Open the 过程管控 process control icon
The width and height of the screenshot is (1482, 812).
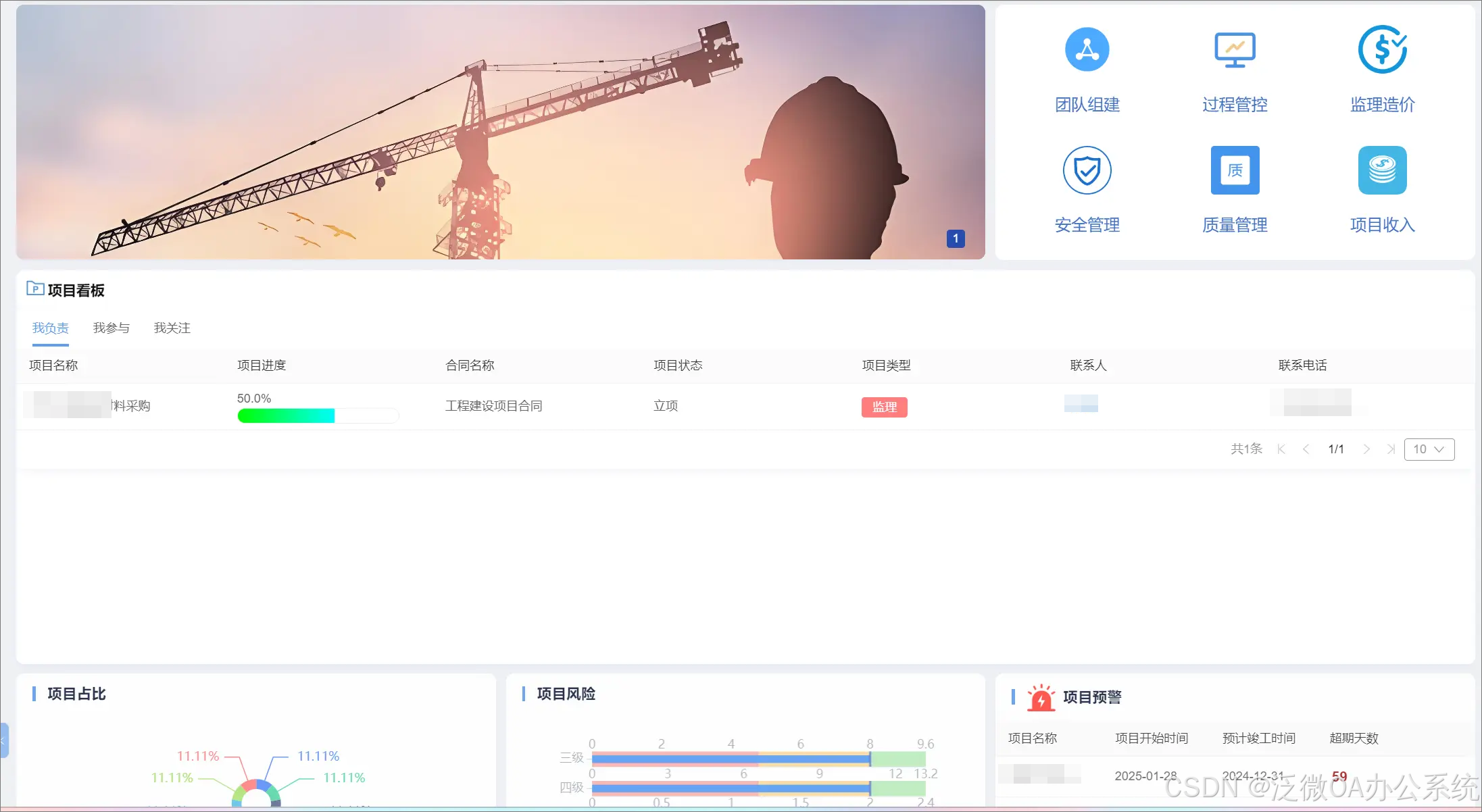click(x=1235, y=49)
